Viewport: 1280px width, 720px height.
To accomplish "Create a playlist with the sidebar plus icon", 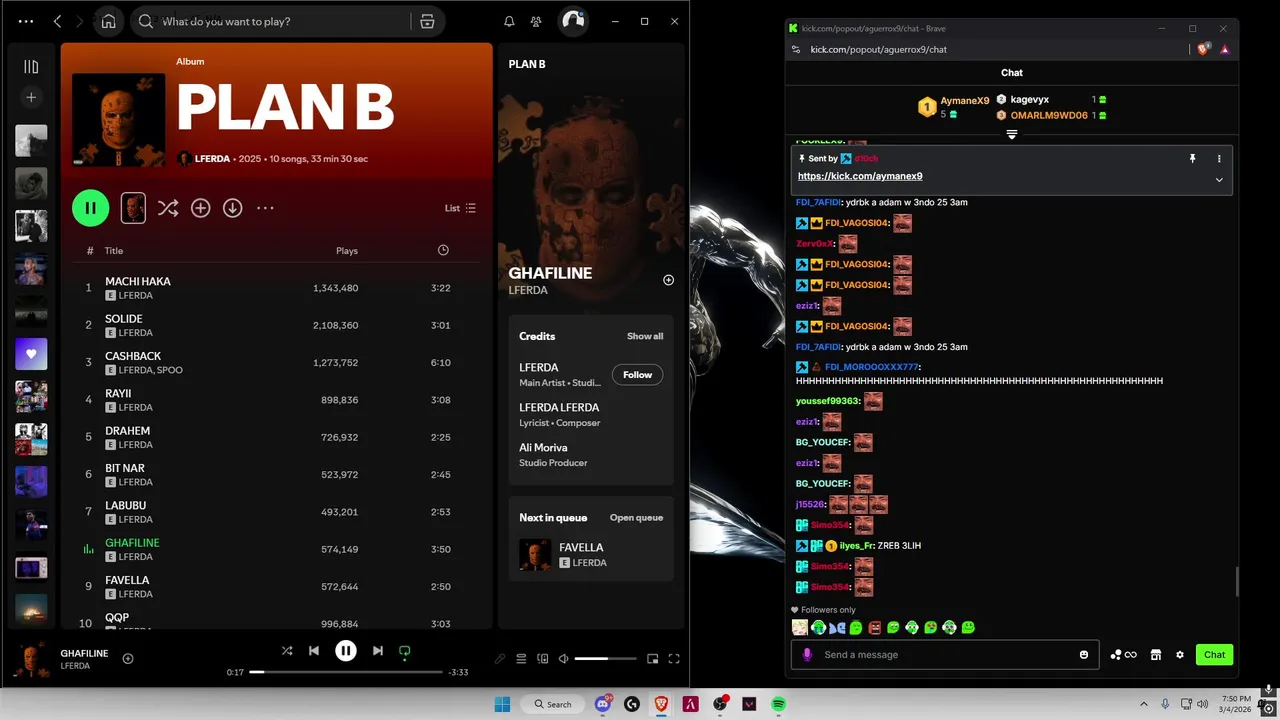I will click(31, 97).
